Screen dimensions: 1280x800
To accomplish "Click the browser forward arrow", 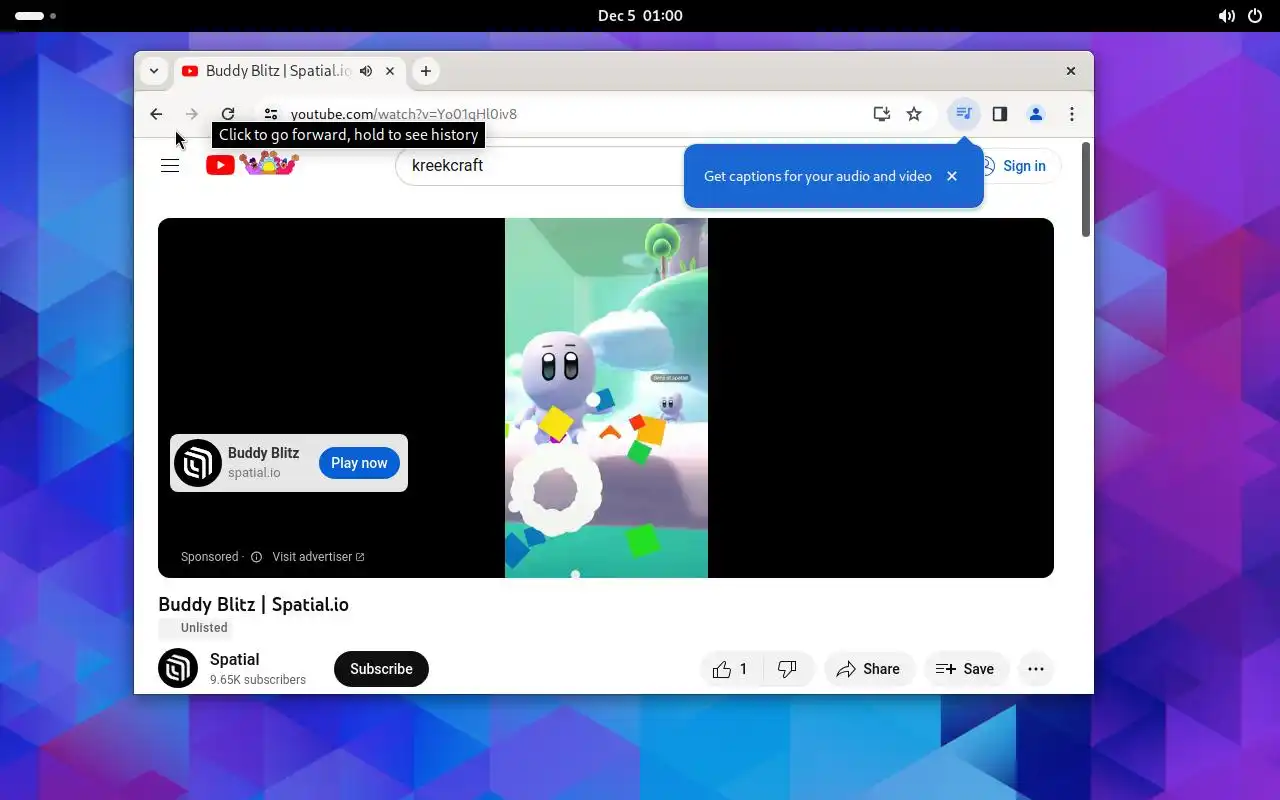I will click(192, 114).
